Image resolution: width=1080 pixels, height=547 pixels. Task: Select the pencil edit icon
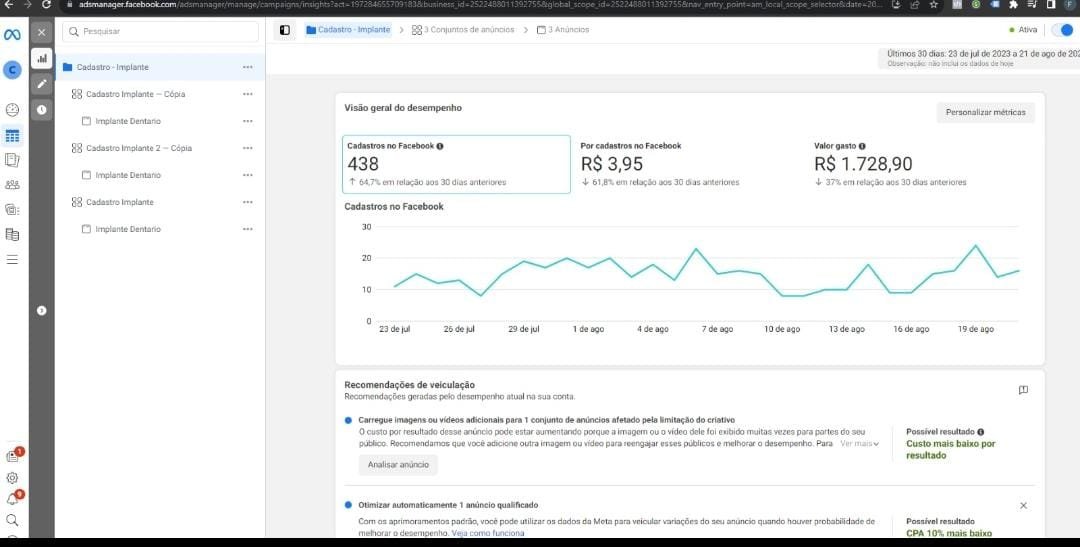(x=42, y=84)
